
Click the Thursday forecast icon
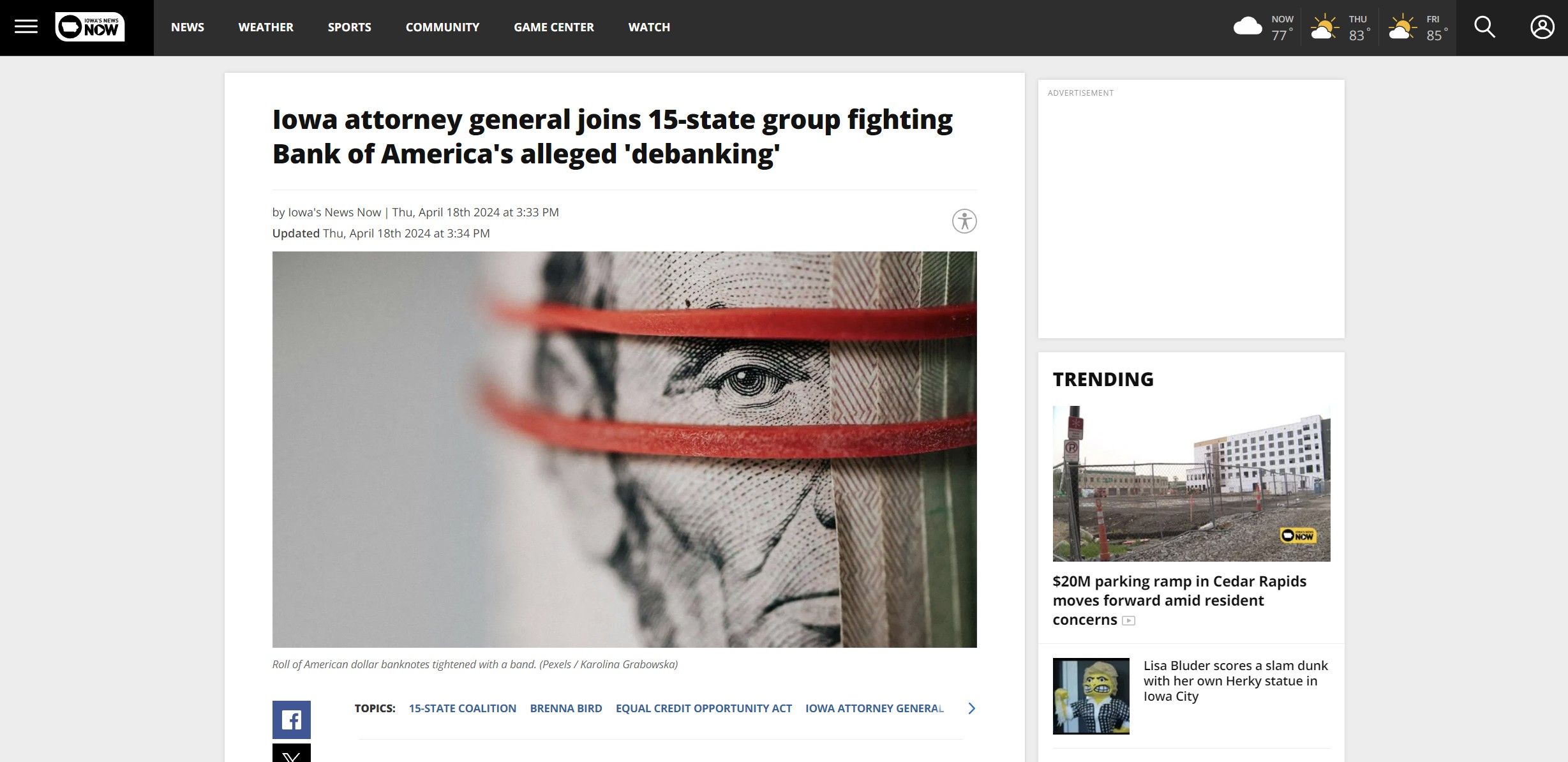pos(1324,27)
